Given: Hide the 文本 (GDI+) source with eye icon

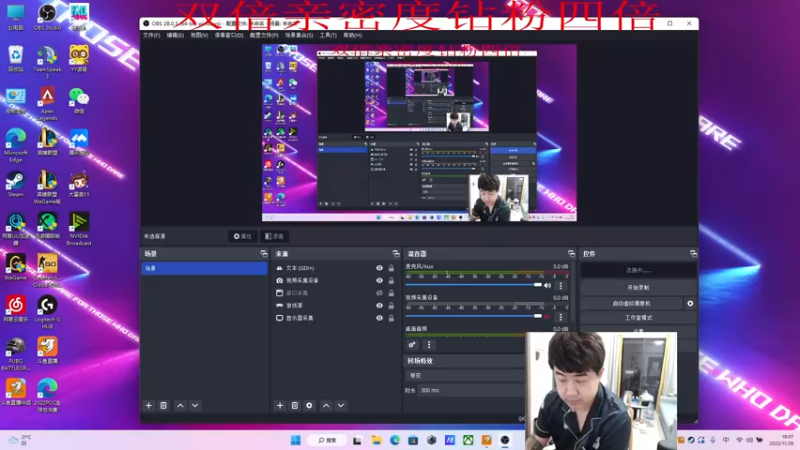Looking at the screenshot, I should [x=379, y=268].
